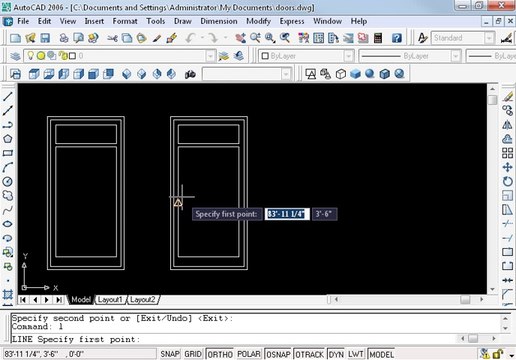Screen dimensions: 516x360
Task: Click the Mirror modify tool
Action: [x=507, y=125]
